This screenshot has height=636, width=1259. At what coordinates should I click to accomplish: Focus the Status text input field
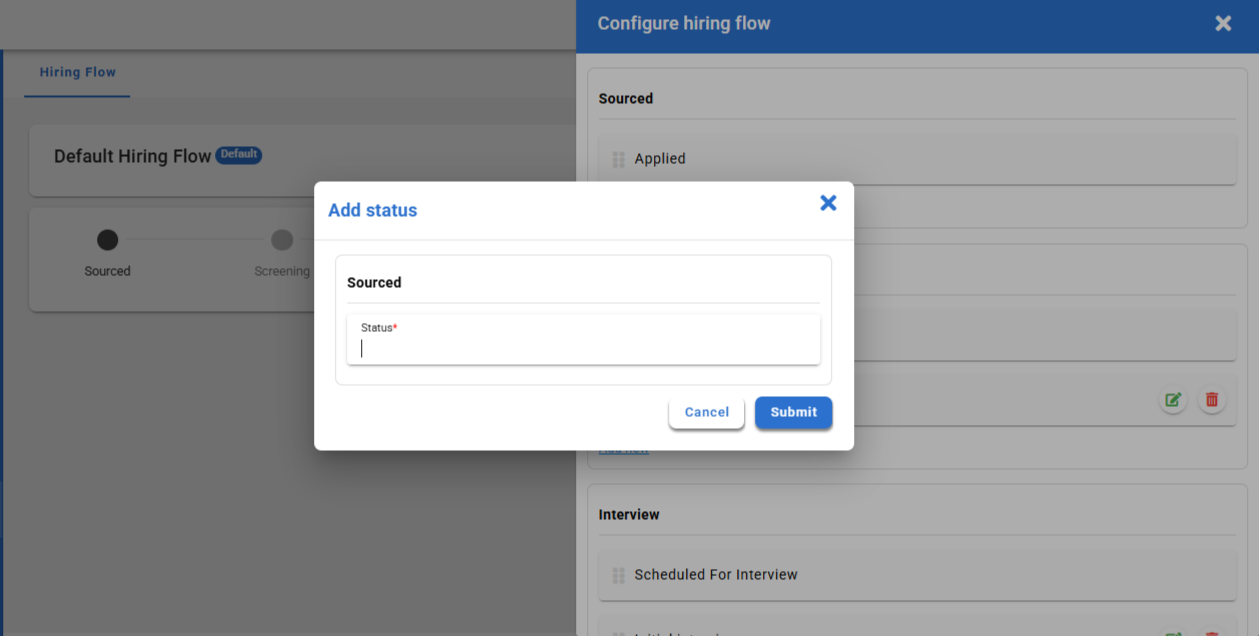583,348
